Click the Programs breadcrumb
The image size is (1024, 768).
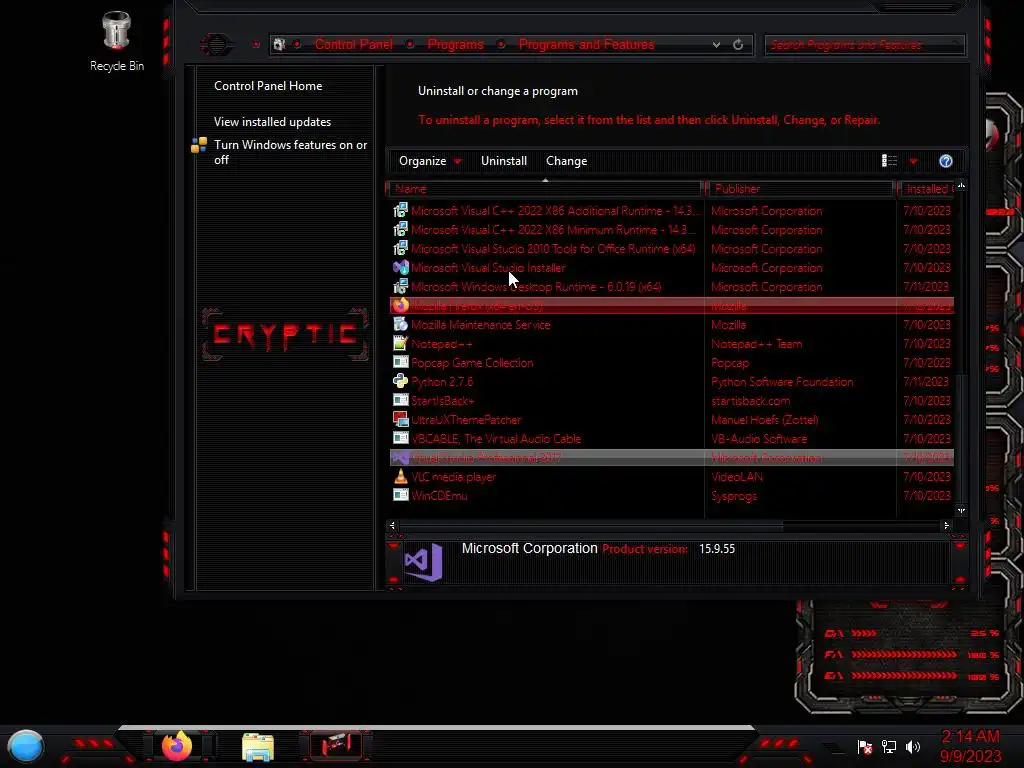(455, 44)
